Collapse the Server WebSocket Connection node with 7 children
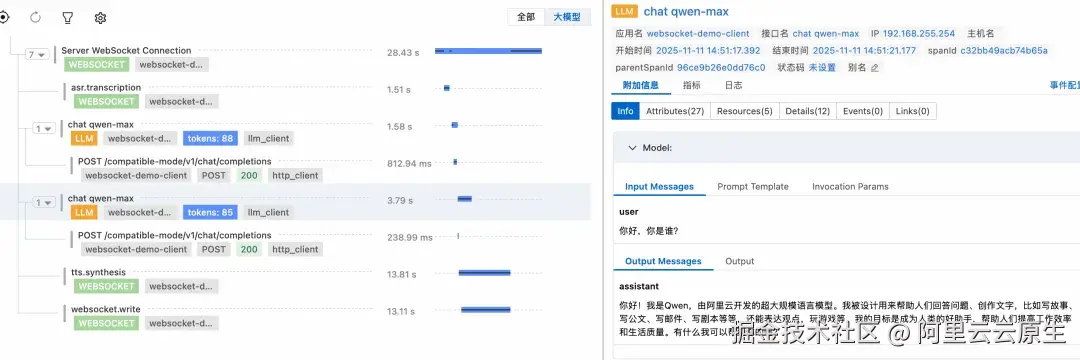Viewport: 1080px width, 360px height. [37, 54]
